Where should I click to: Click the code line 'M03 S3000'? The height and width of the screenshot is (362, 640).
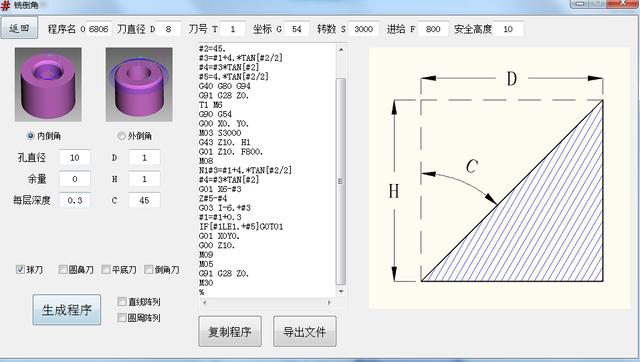coord(220,133)
